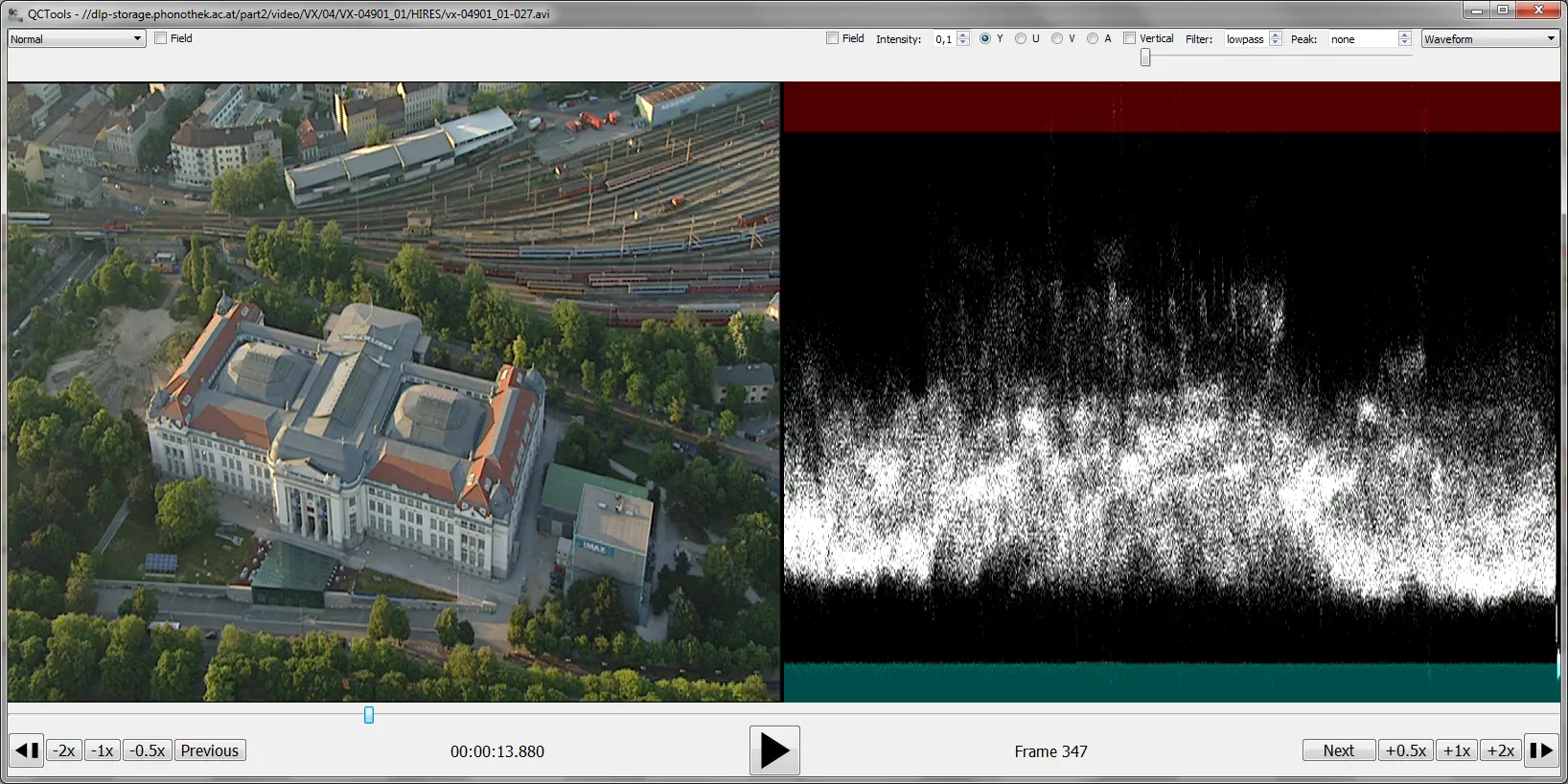1568x784 pixels.
Task: Jump to the last frame icon
Action: (1540, 750)
